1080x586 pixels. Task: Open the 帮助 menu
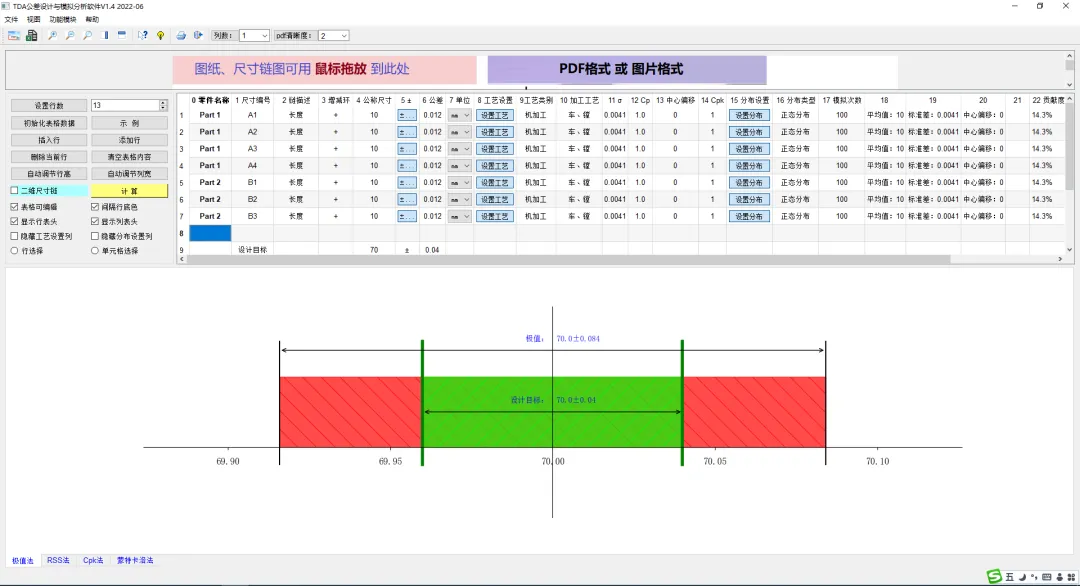(x=92, y=19)
